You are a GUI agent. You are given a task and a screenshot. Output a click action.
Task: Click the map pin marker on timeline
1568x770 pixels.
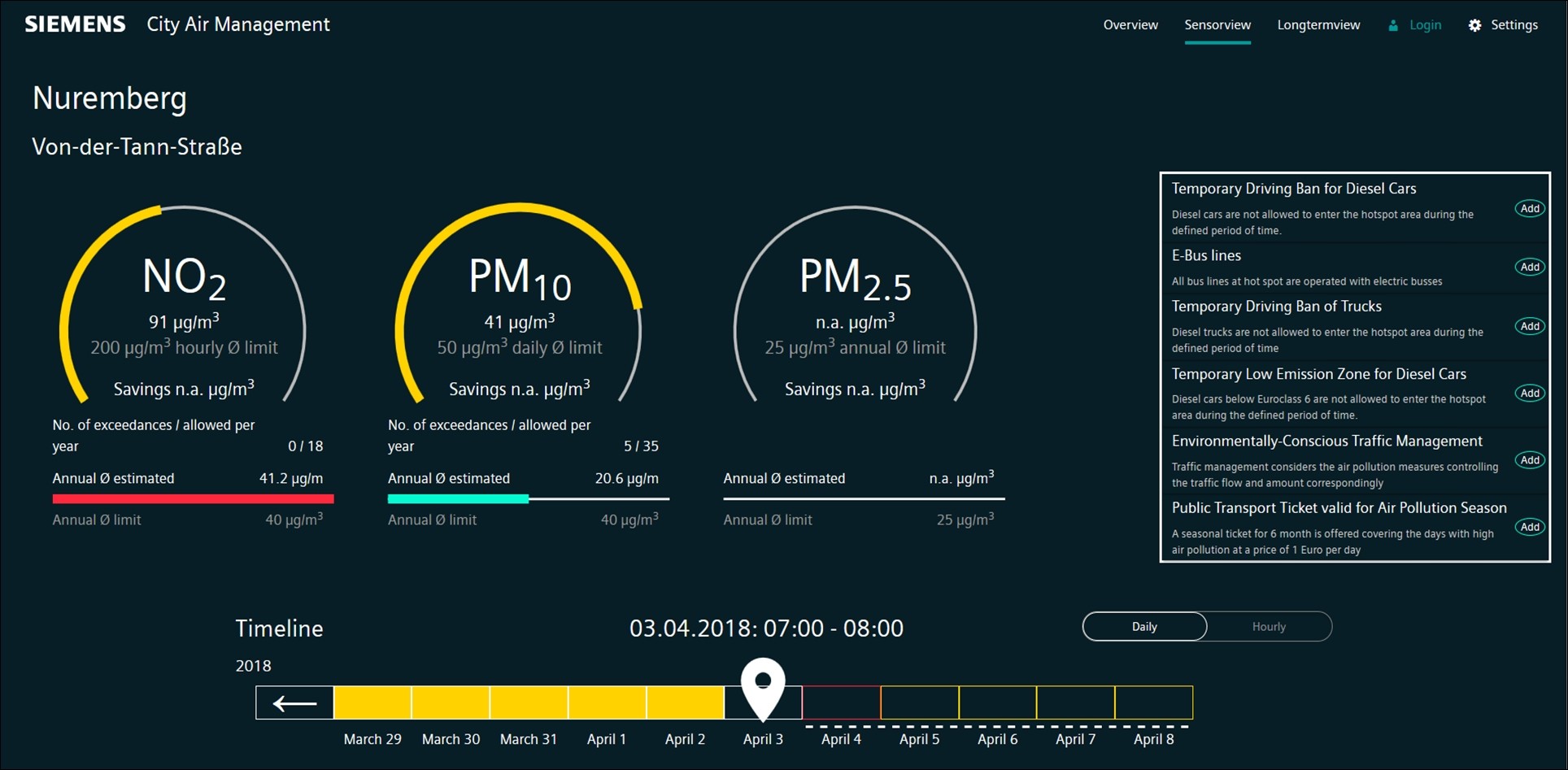pyautogui.click(x=763, y=686)
